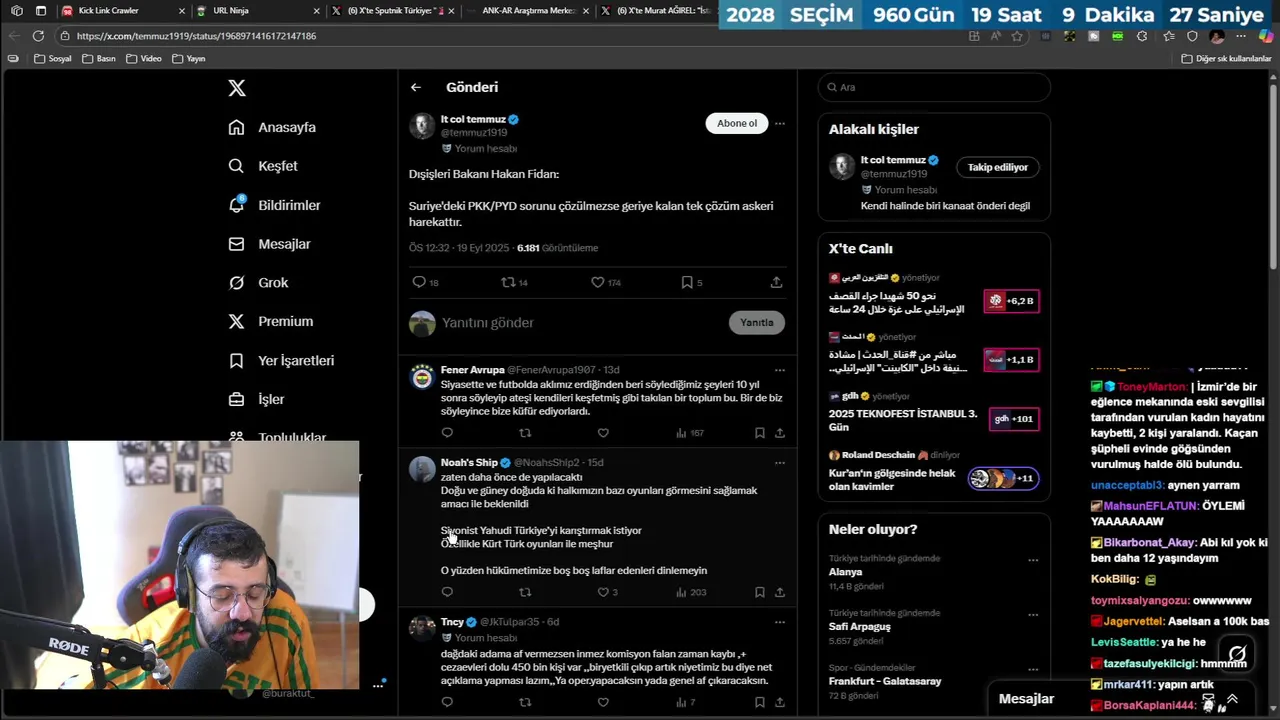Open Diğer sık kullanılanlar folder
Viewport: 1280px width, 720px height.
point(1226,58)
